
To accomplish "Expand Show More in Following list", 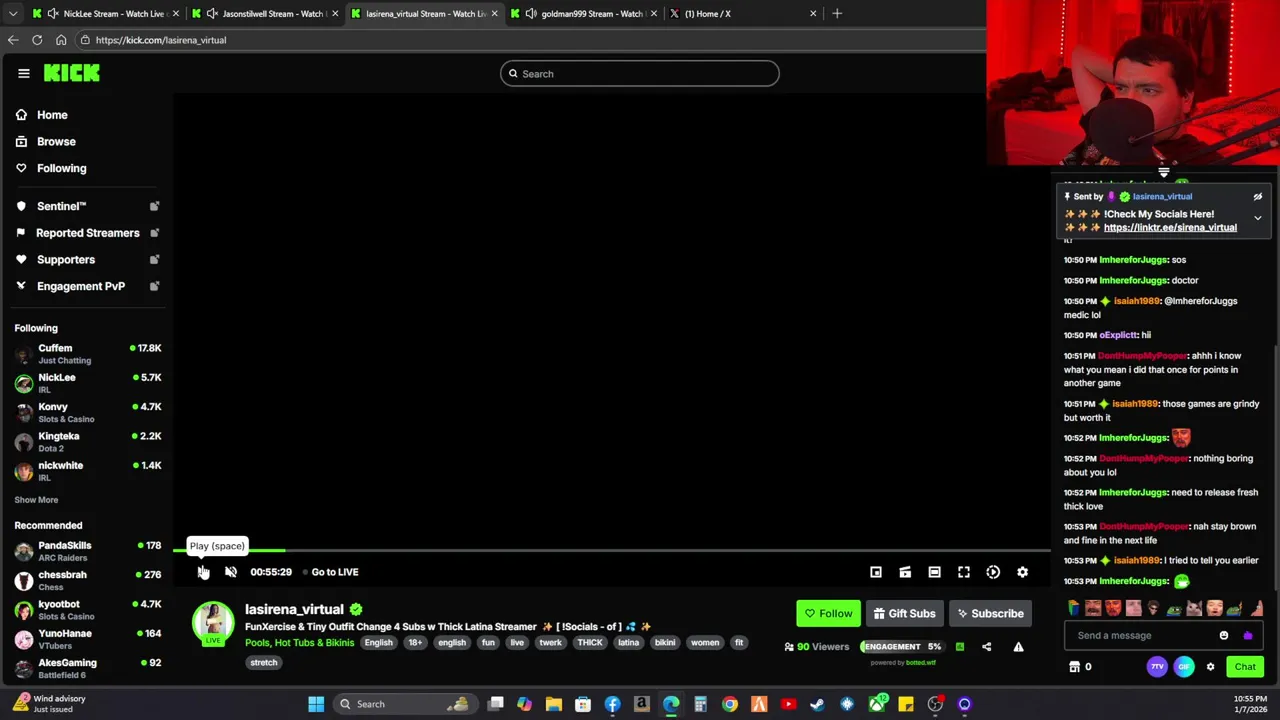I will click(x=36, y=500).
